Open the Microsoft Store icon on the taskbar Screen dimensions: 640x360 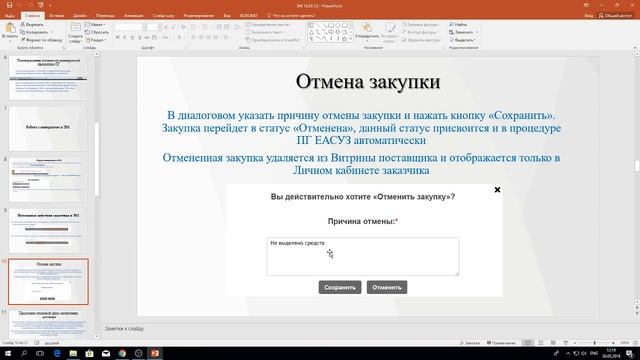[x=89, y=353]
